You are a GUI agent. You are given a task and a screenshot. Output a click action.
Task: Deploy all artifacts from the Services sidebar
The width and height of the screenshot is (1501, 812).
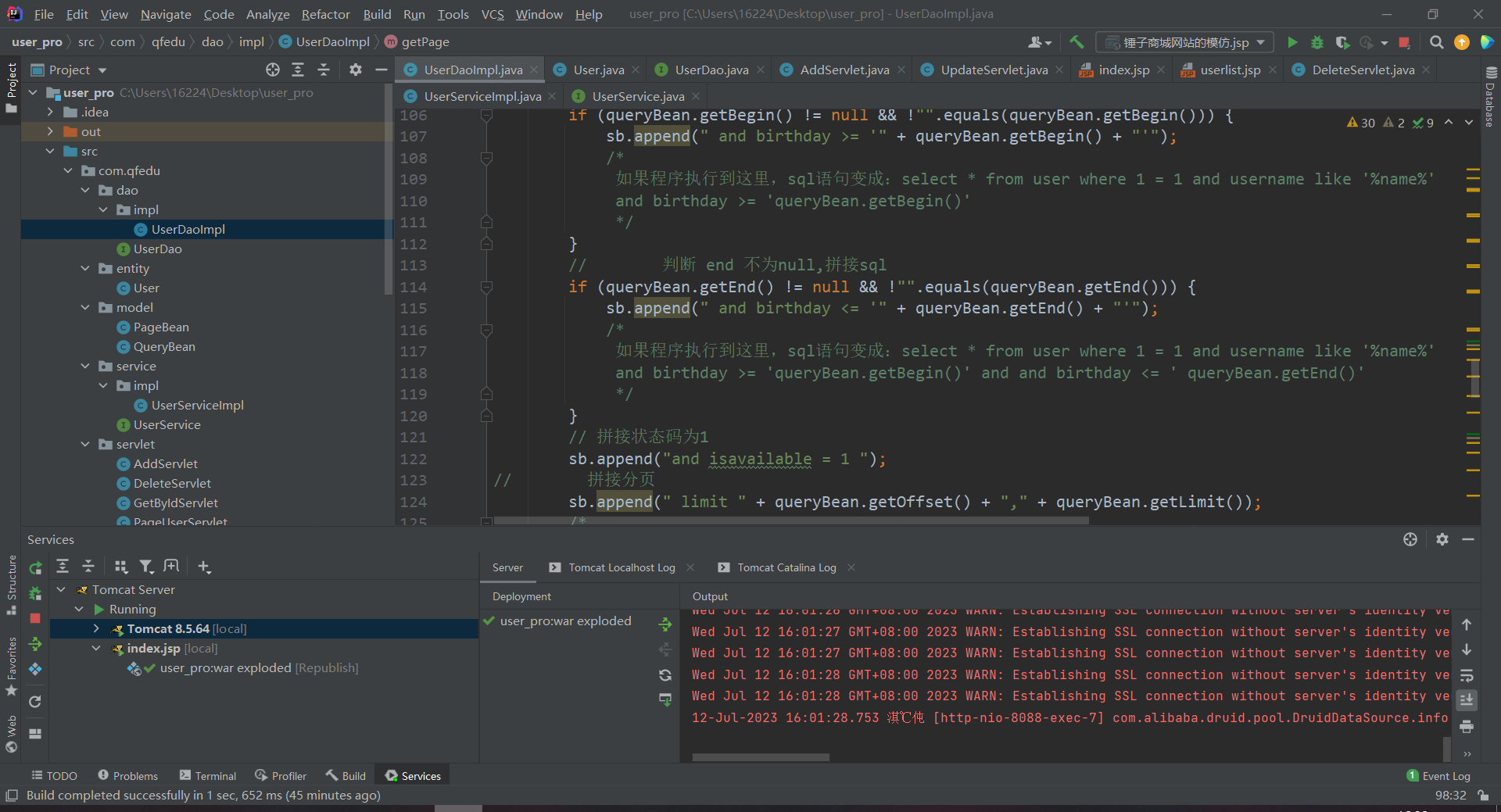click(35, 644)
